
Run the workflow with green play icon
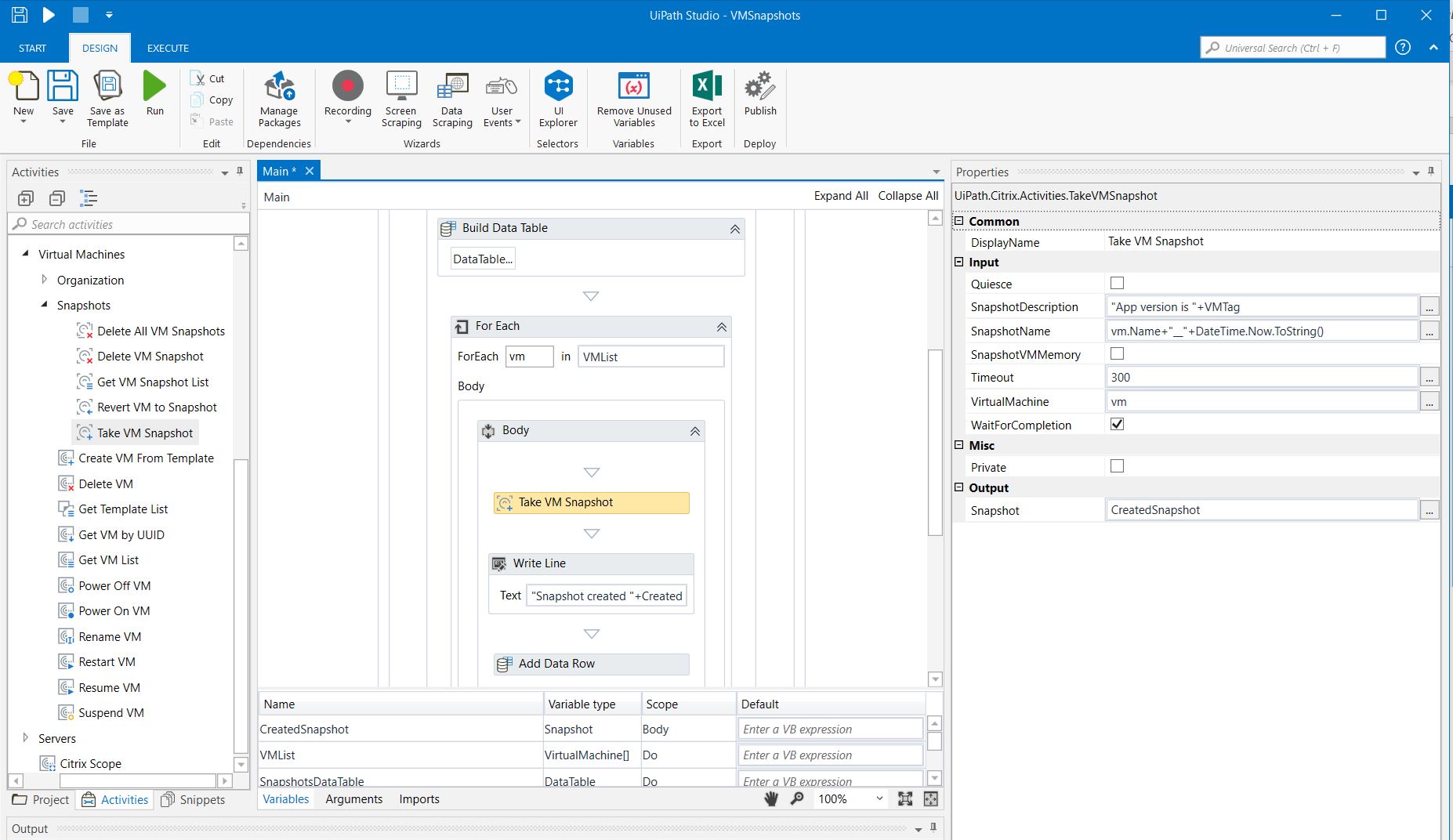pyautogui.click(x=154, y=86)
